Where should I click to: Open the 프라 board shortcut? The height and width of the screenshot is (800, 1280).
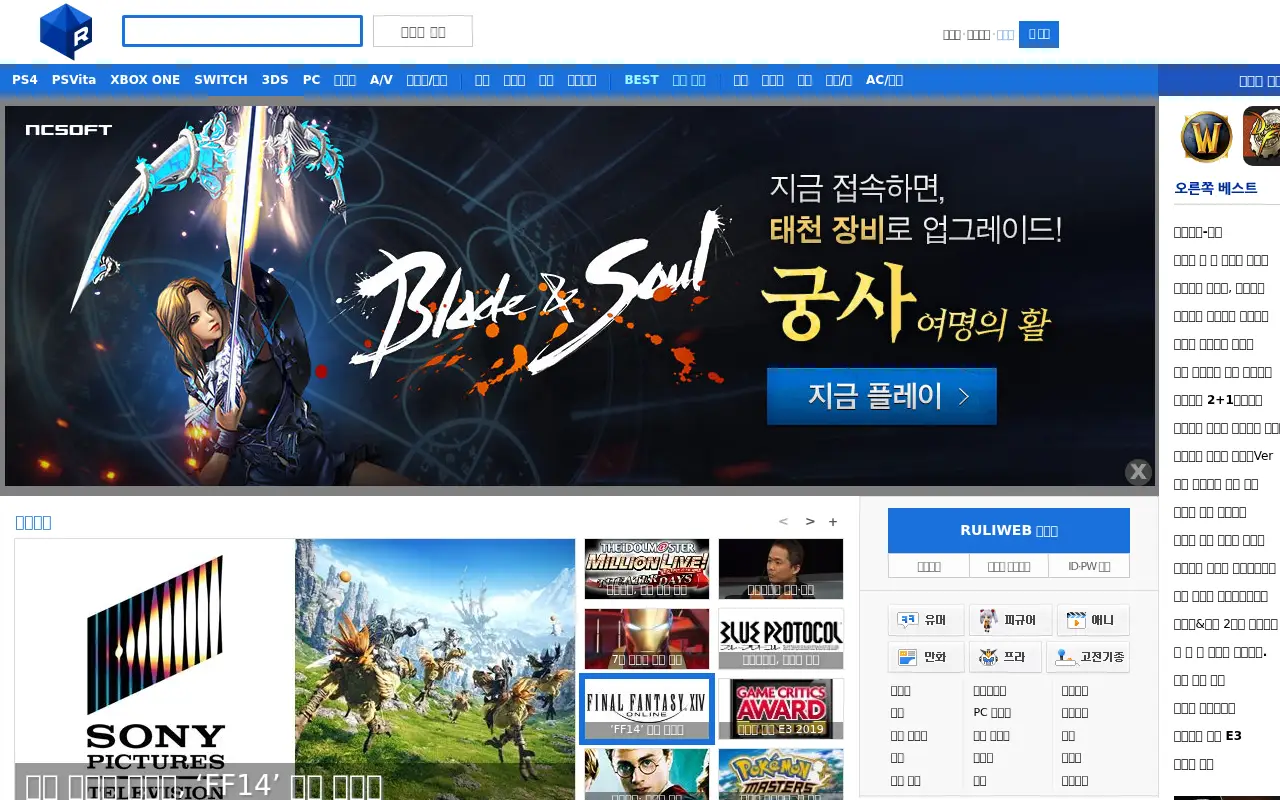point(1004,657)
